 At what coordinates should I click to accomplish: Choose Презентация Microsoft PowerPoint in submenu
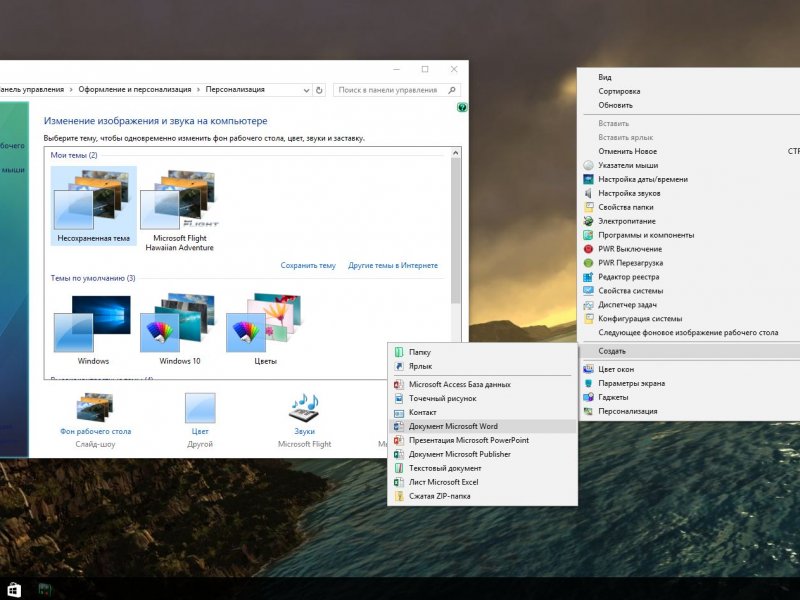point(483,440)
